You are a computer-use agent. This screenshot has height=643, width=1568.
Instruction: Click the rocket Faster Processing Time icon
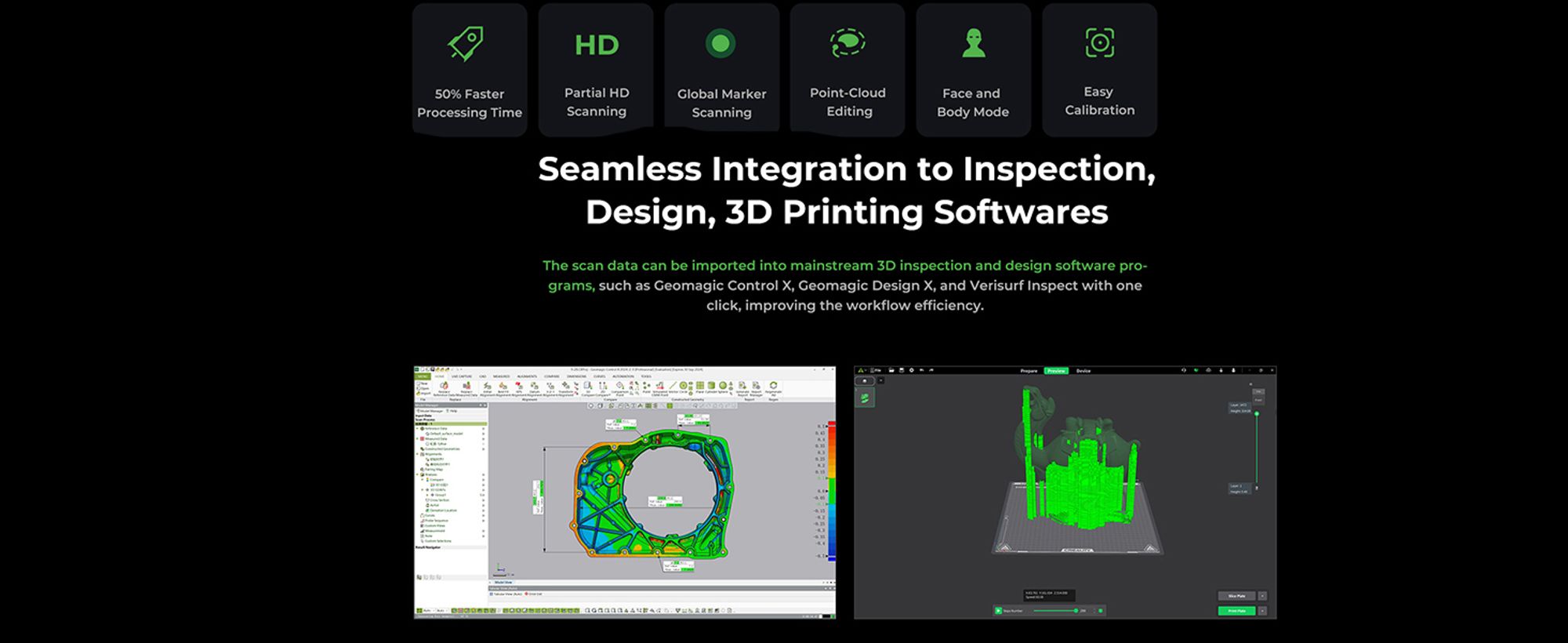466,43
